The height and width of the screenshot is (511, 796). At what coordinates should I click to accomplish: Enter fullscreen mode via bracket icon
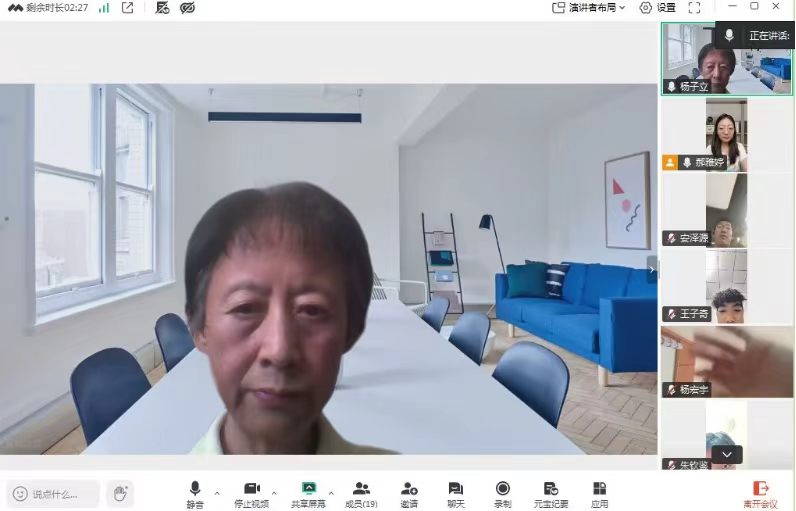[694, 8]
